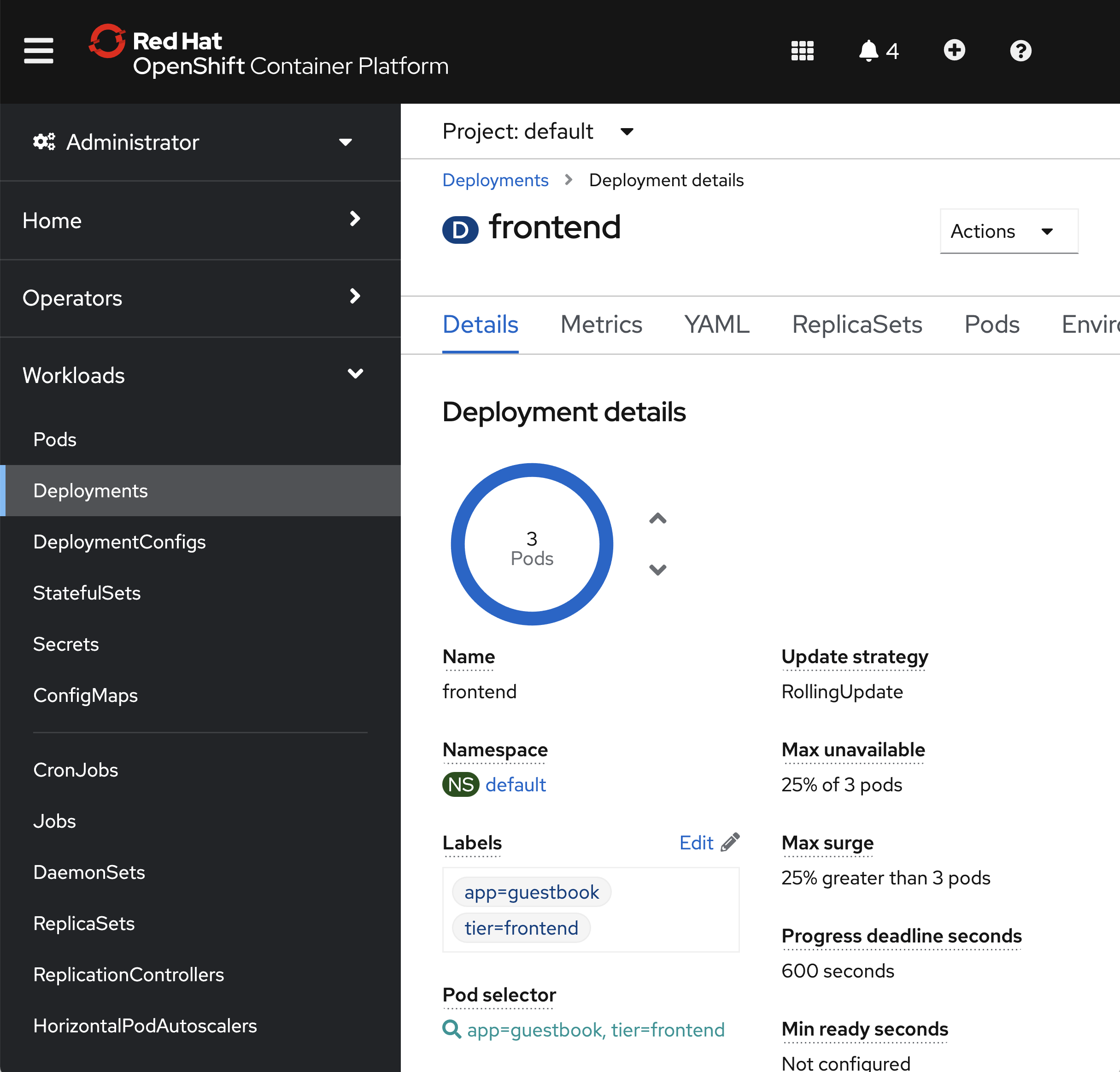Click the 25% of 3 pods value
This screenshot has width=1120, height=1072.
(842, 784)
